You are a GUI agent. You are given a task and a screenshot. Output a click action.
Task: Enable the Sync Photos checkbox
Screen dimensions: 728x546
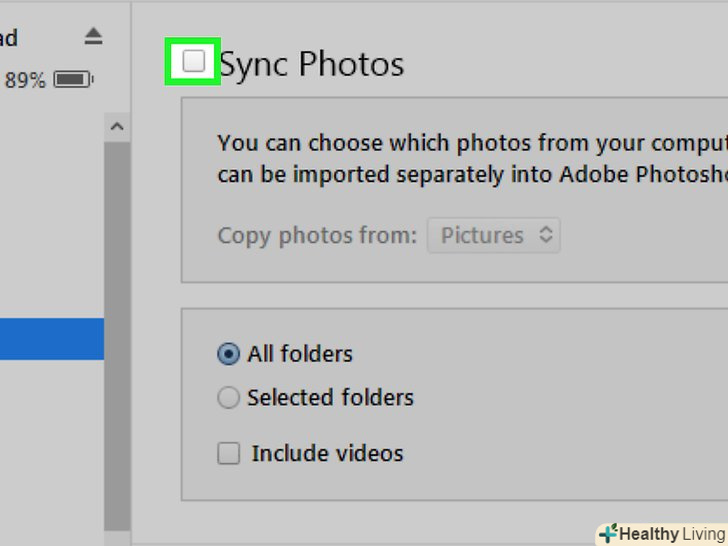click(x=193, y=62)
